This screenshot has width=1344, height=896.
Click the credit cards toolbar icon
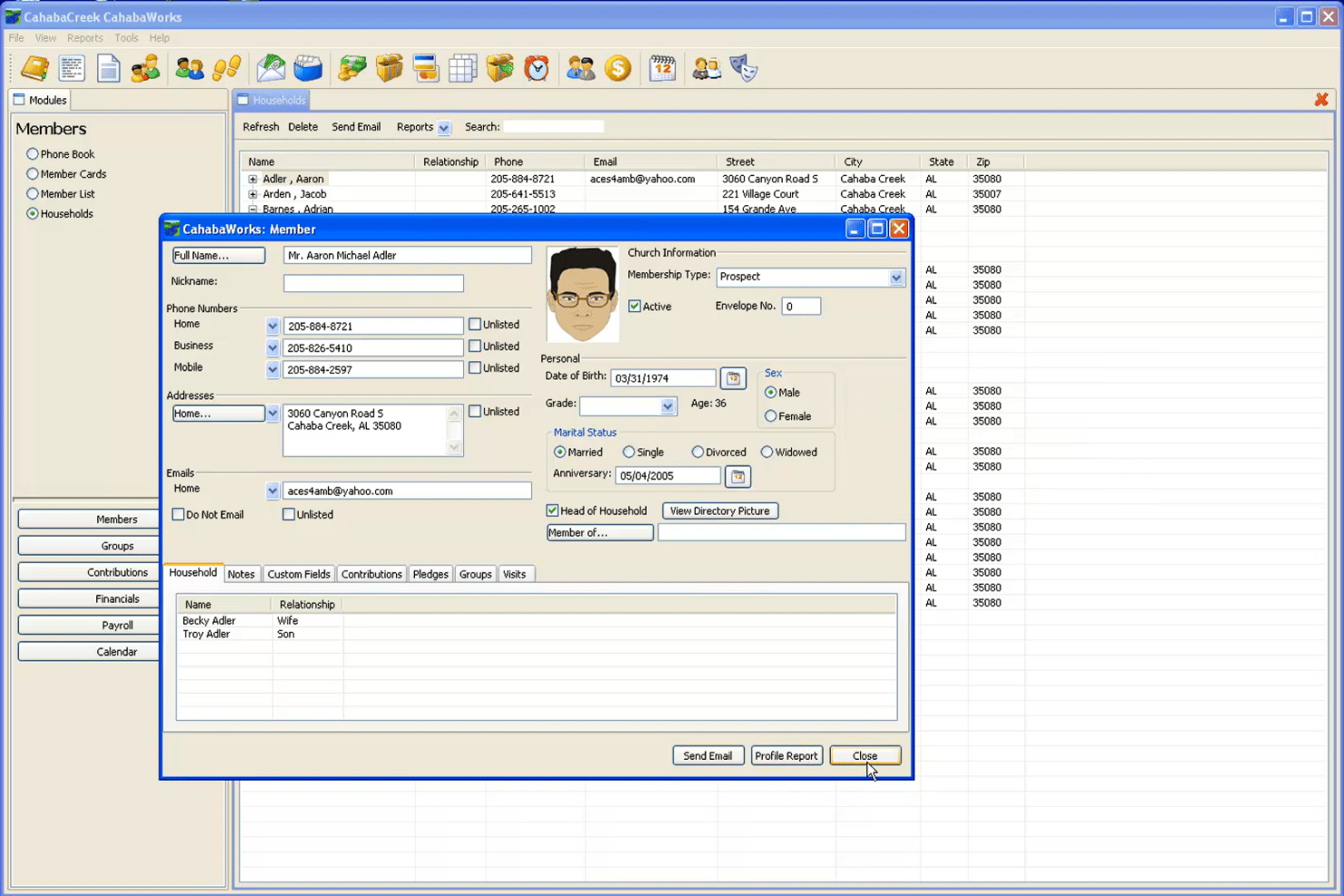[x=426, y=68]
